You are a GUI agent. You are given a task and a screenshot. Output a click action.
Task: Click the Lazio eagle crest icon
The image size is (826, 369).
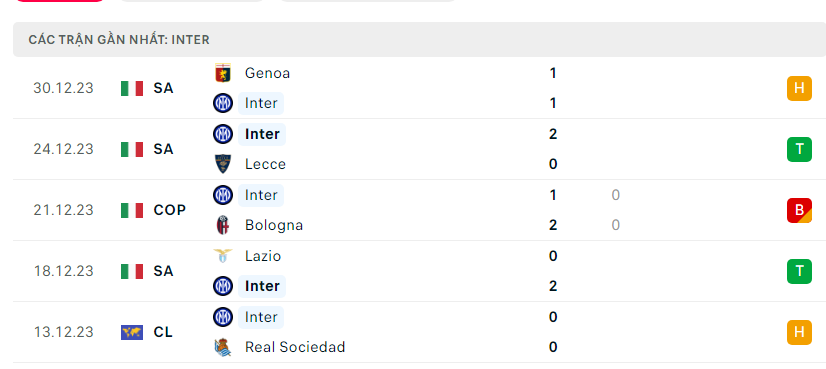click(223, 256)
